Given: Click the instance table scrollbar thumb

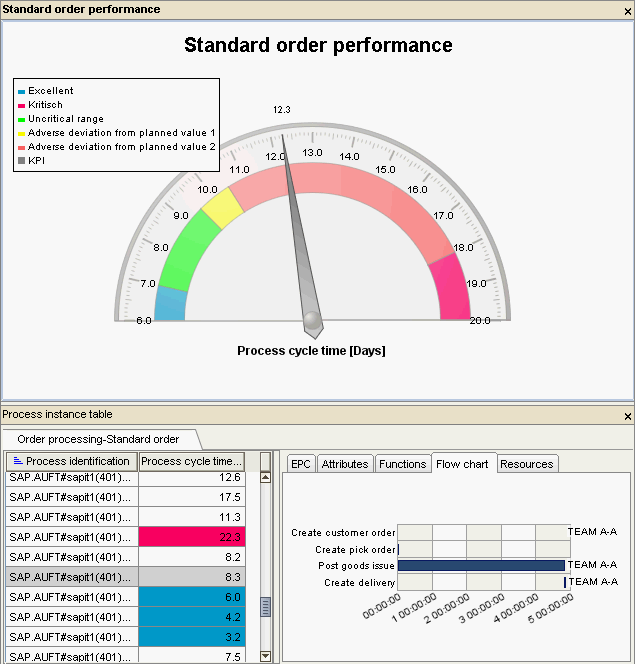Looking at the screenshot, I should (x=265, y=607).
